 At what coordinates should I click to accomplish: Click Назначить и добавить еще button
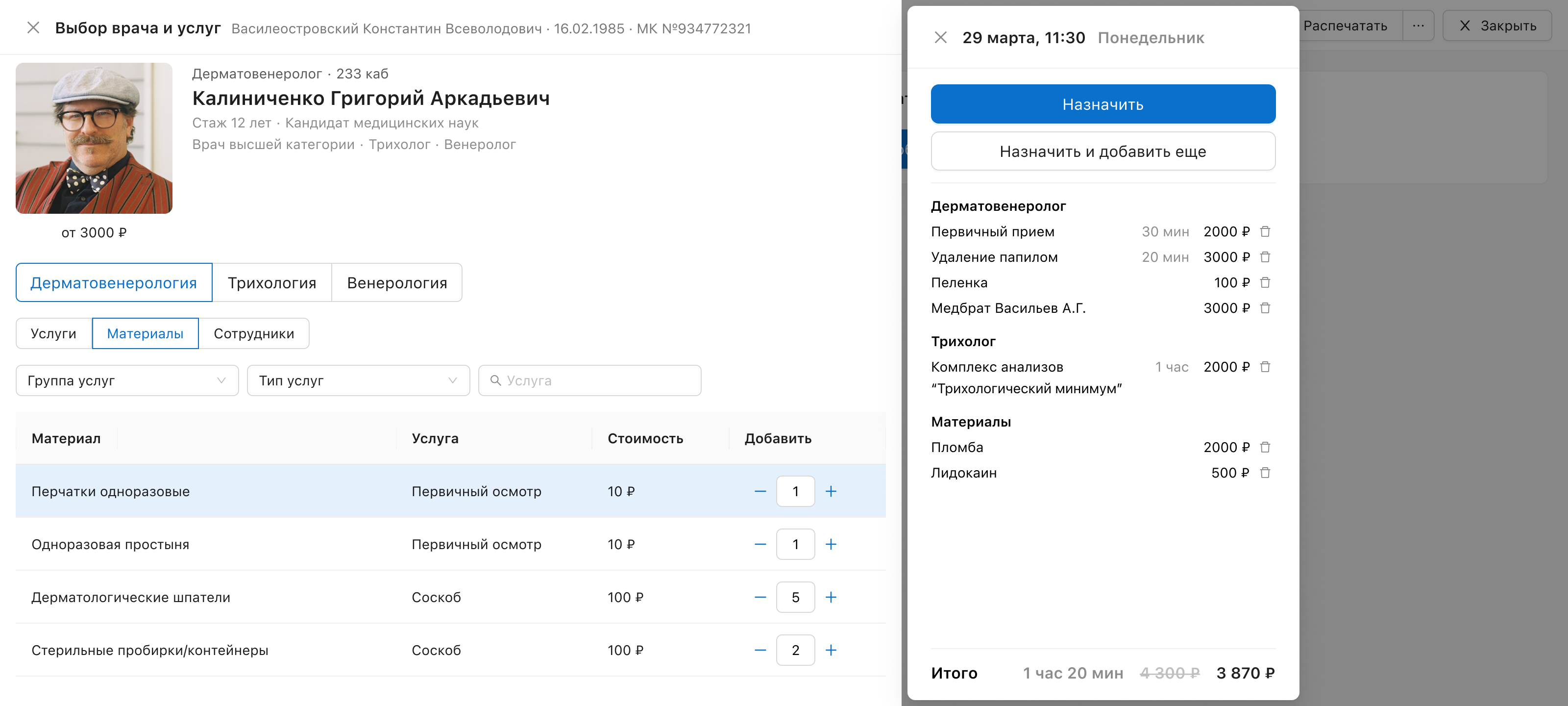point(1103,151)
